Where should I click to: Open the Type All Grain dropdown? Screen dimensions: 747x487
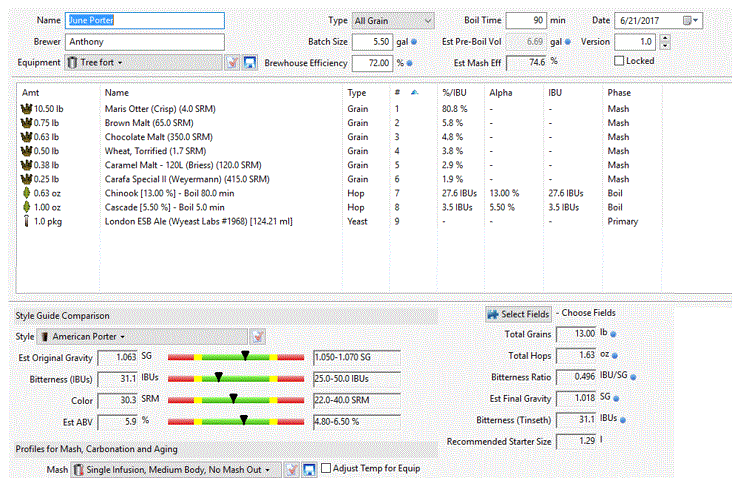393,20
